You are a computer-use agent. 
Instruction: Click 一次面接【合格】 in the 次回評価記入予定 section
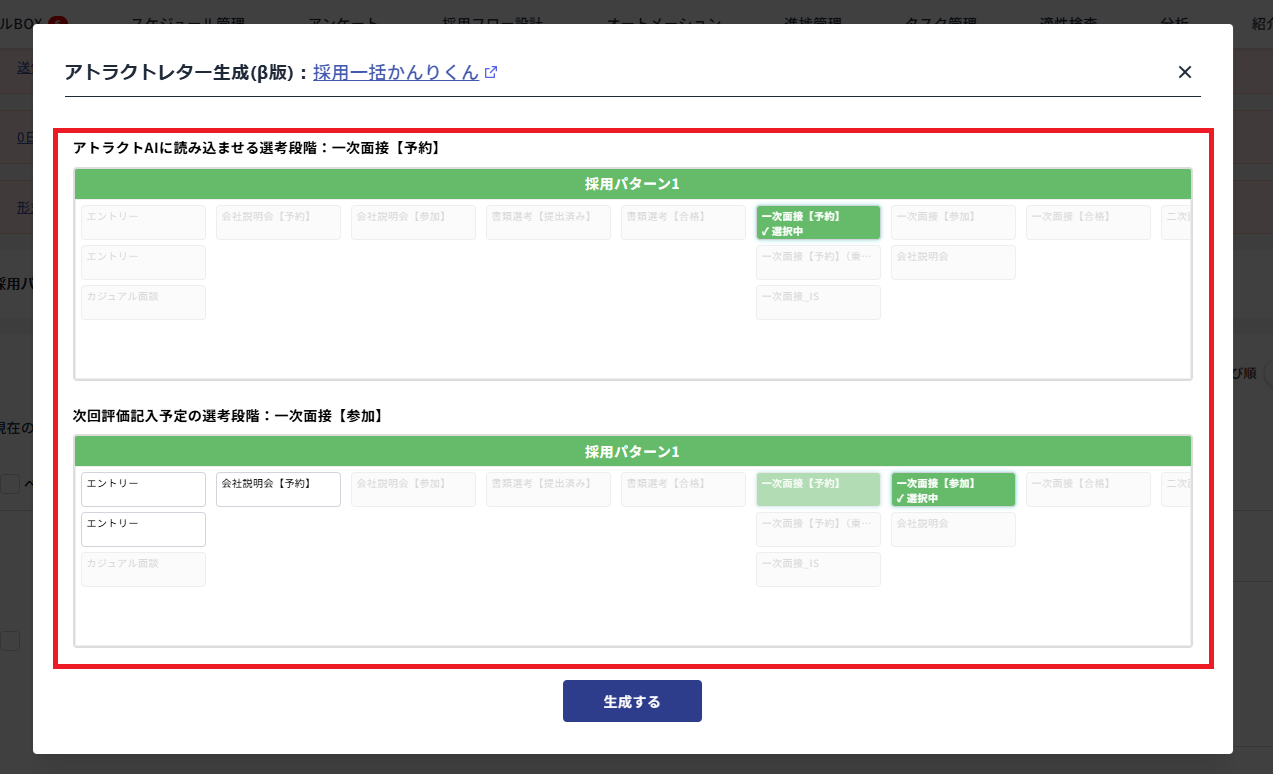pos(1088,490)
